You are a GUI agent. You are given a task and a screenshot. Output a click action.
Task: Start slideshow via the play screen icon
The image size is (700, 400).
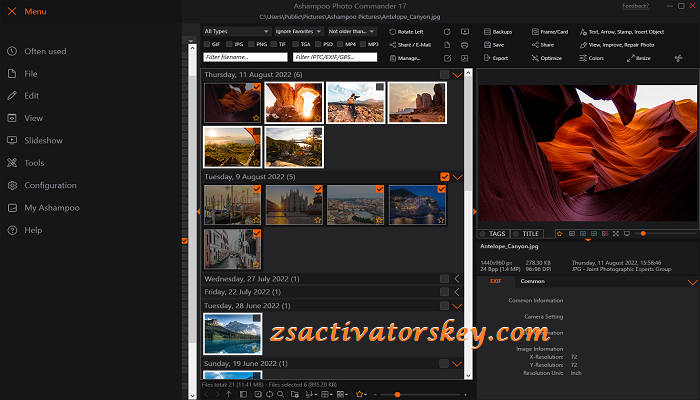tap(465, 32)
